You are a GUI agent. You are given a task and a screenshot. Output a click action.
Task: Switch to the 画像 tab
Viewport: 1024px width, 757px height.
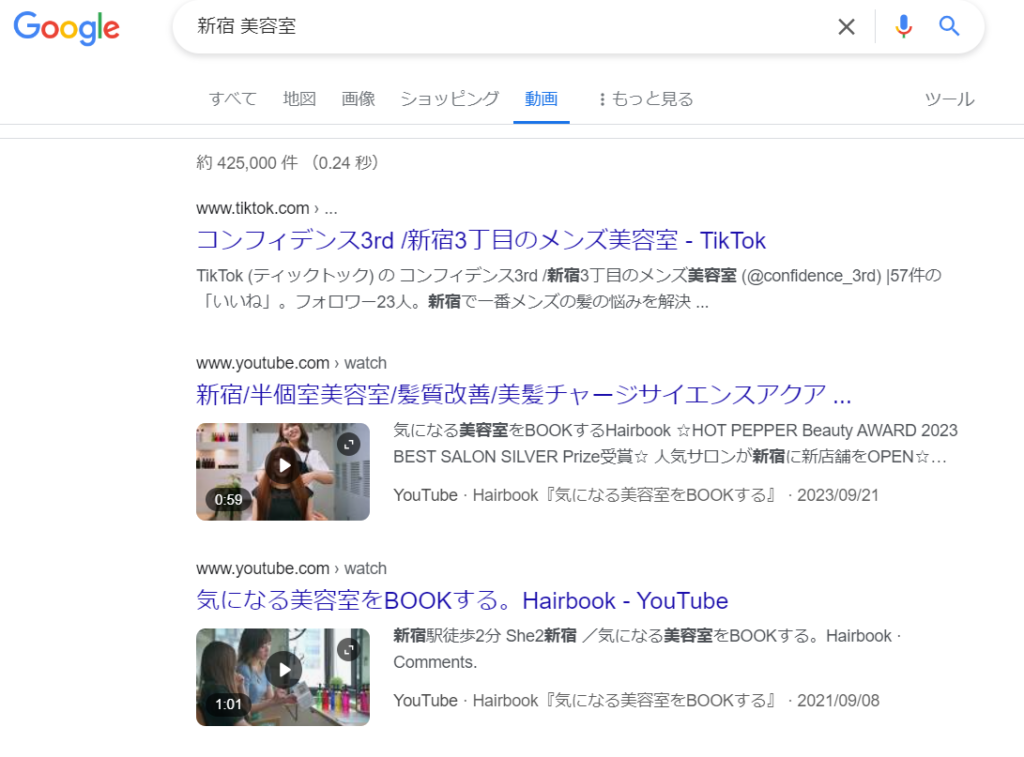[358, 99]
